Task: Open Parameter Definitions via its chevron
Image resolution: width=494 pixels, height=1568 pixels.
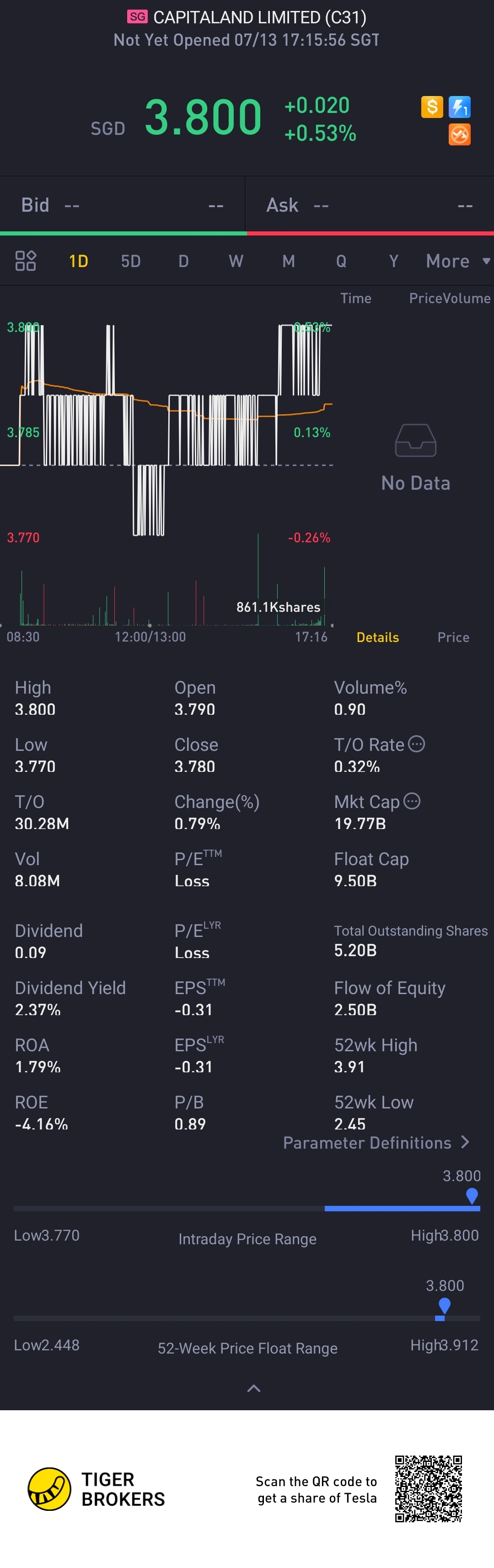Action: click(465, 1142)
